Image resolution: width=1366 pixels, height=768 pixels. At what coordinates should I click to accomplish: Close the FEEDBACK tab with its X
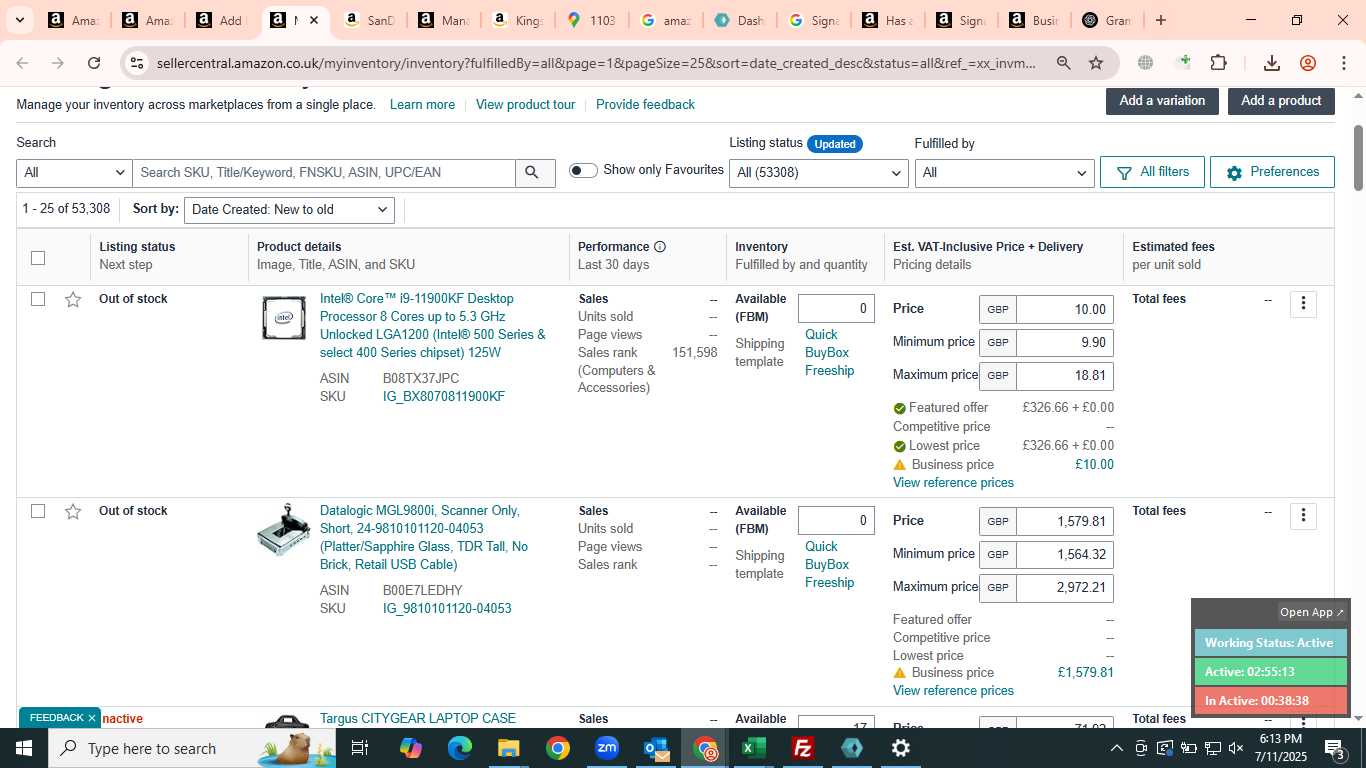(92, 718)
